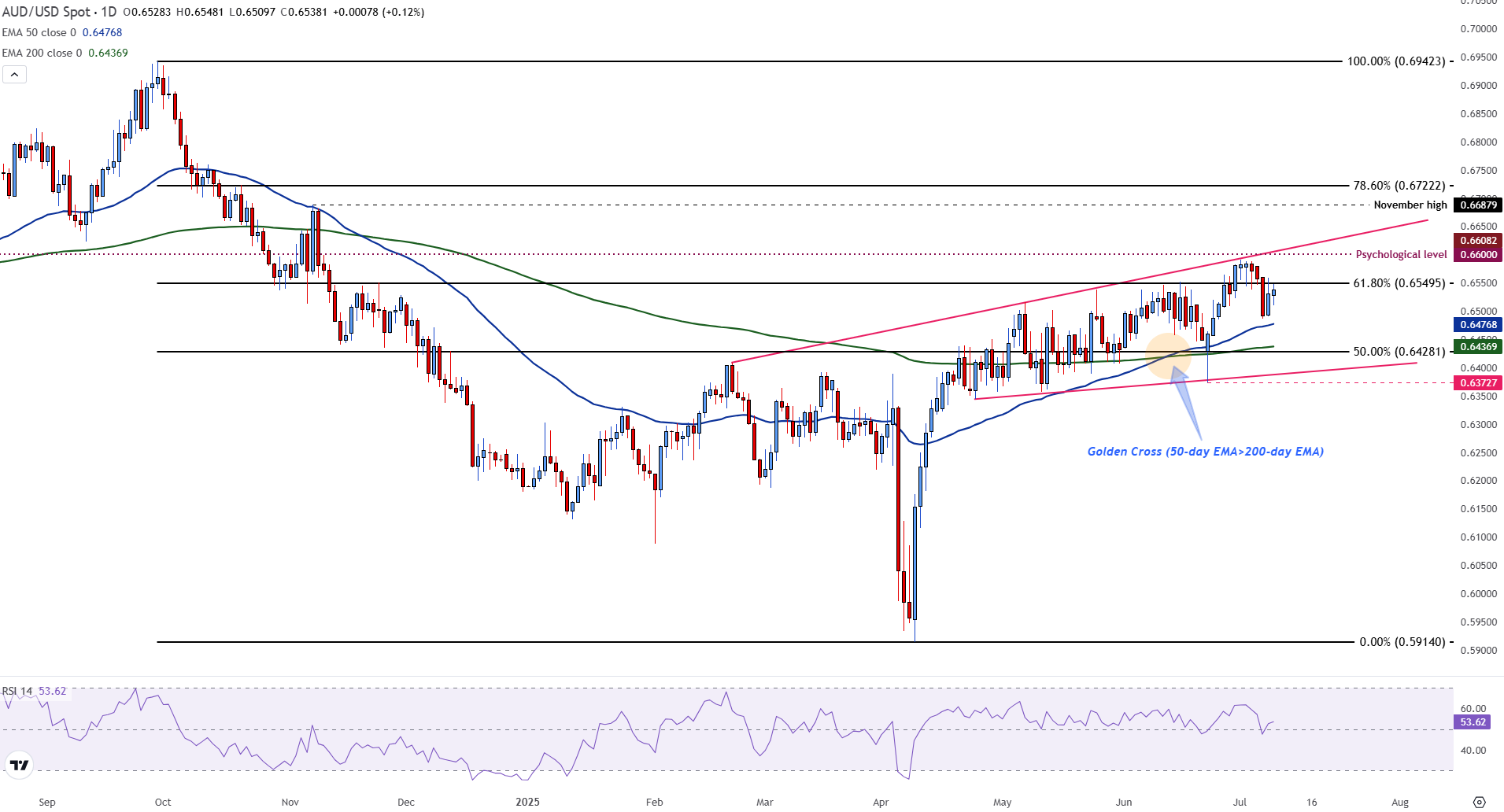Click the TradingView logo icon
The height and width of the screenshot is (812, 1504).
click(x=19, y=765)
